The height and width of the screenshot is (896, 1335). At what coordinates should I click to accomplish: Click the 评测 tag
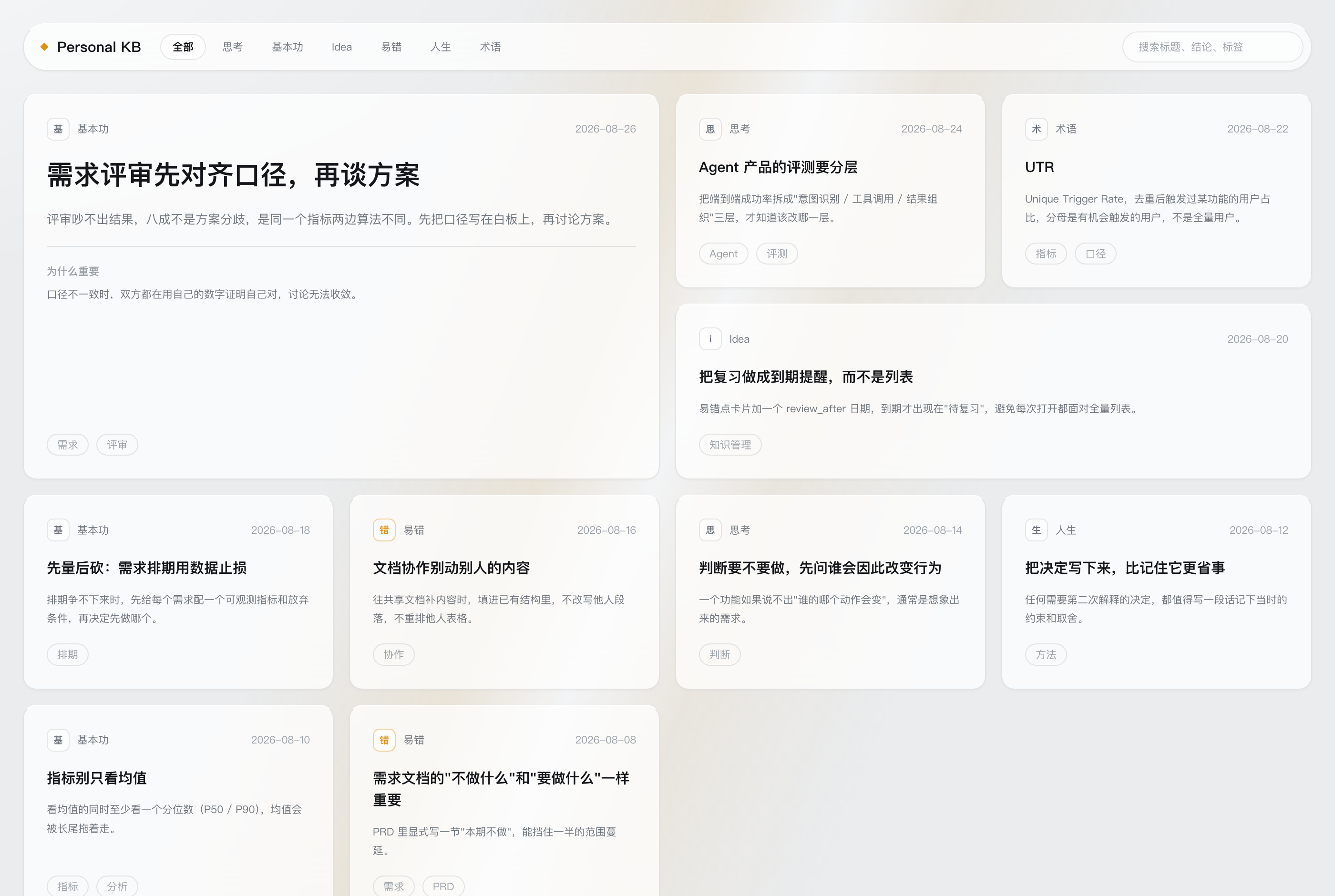[777, 254]
